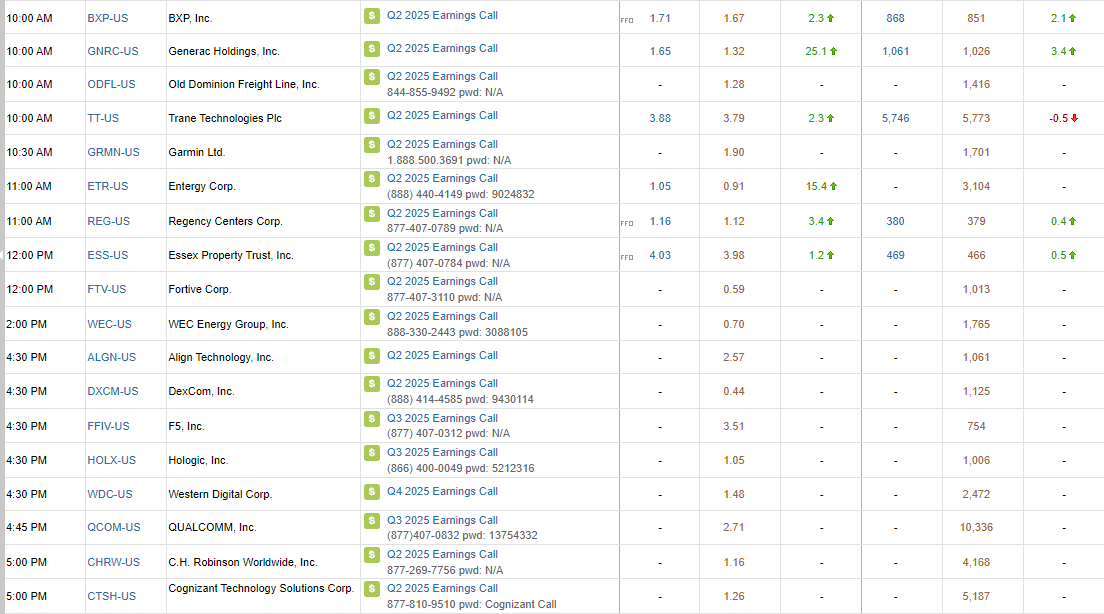
Task: Click the green dollar icon for Entergy Corp.
Action: point(372,179)
